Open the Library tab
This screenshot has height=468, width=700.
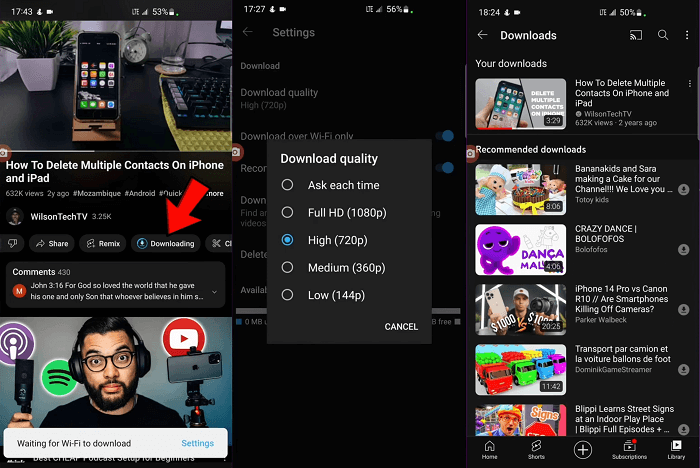point(676,450)
